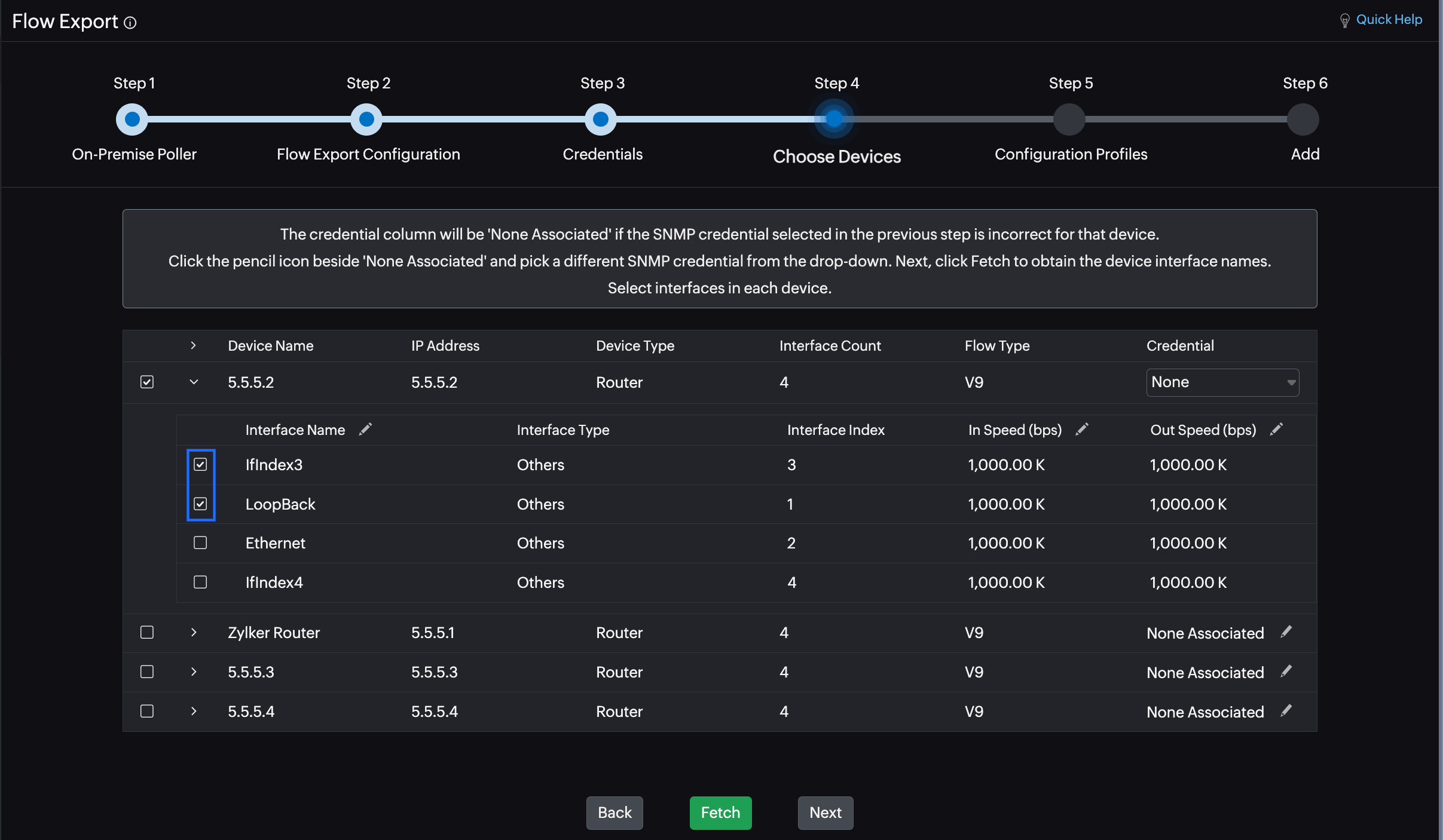Go to Step 3 Credentials in wizard
This screenshot has width=1443, height=840.
click(x=601, y=119)
